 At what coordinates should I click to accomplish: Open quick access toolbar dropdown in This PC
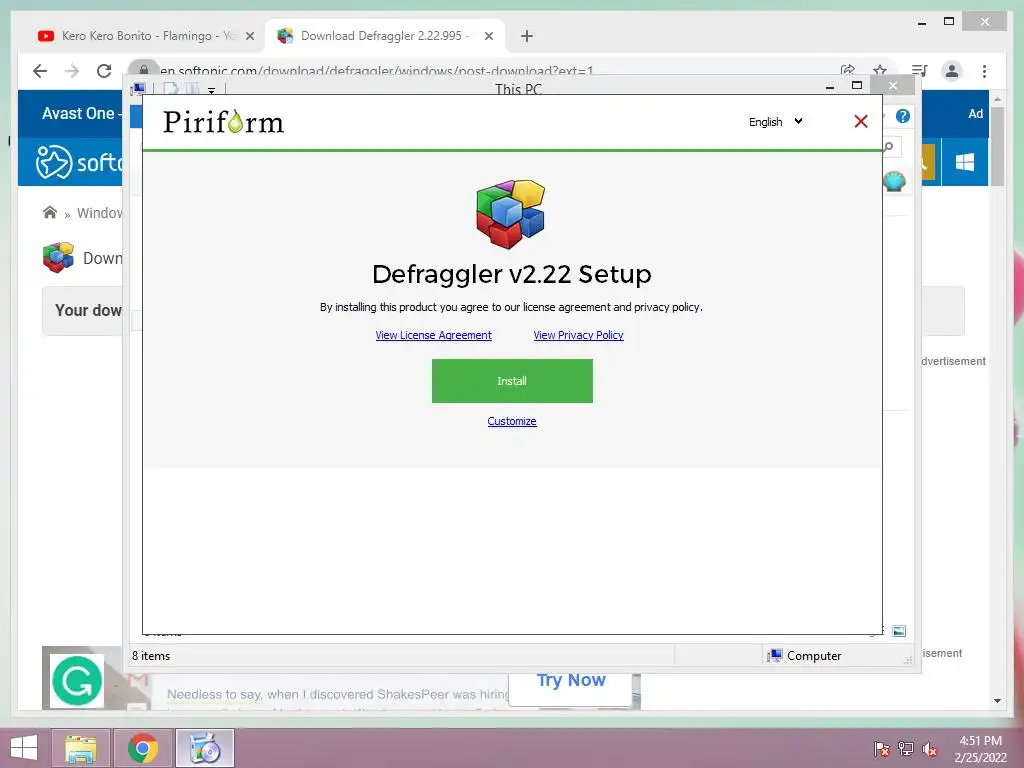[x=212, y=91]
